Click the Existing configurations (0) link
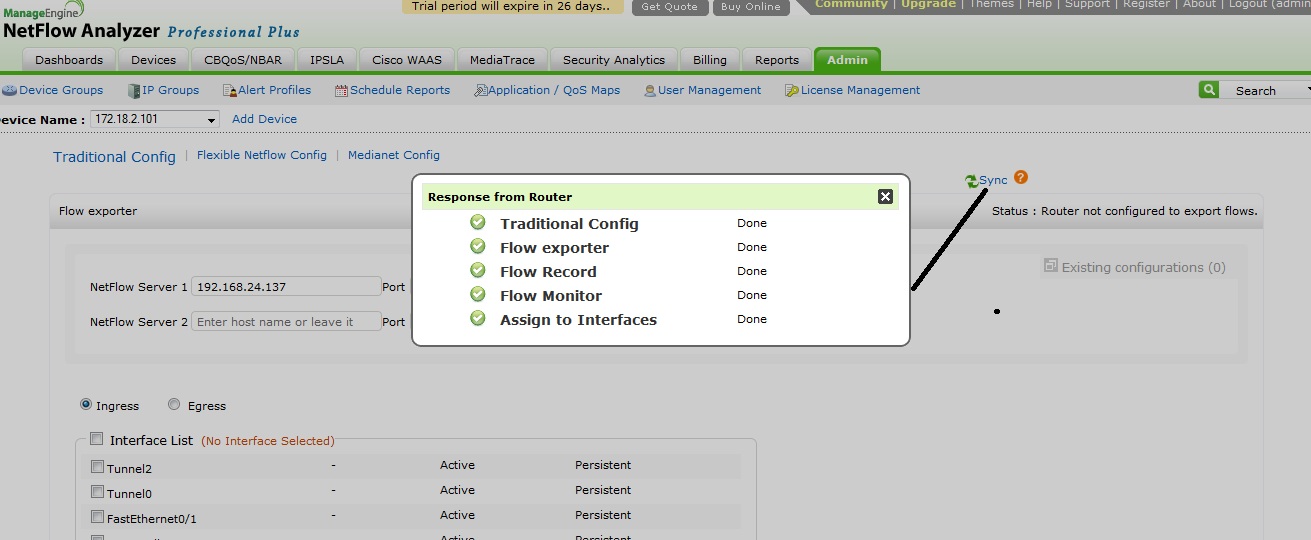Screen dimensions: 1311x540 tap(1143, 267)
